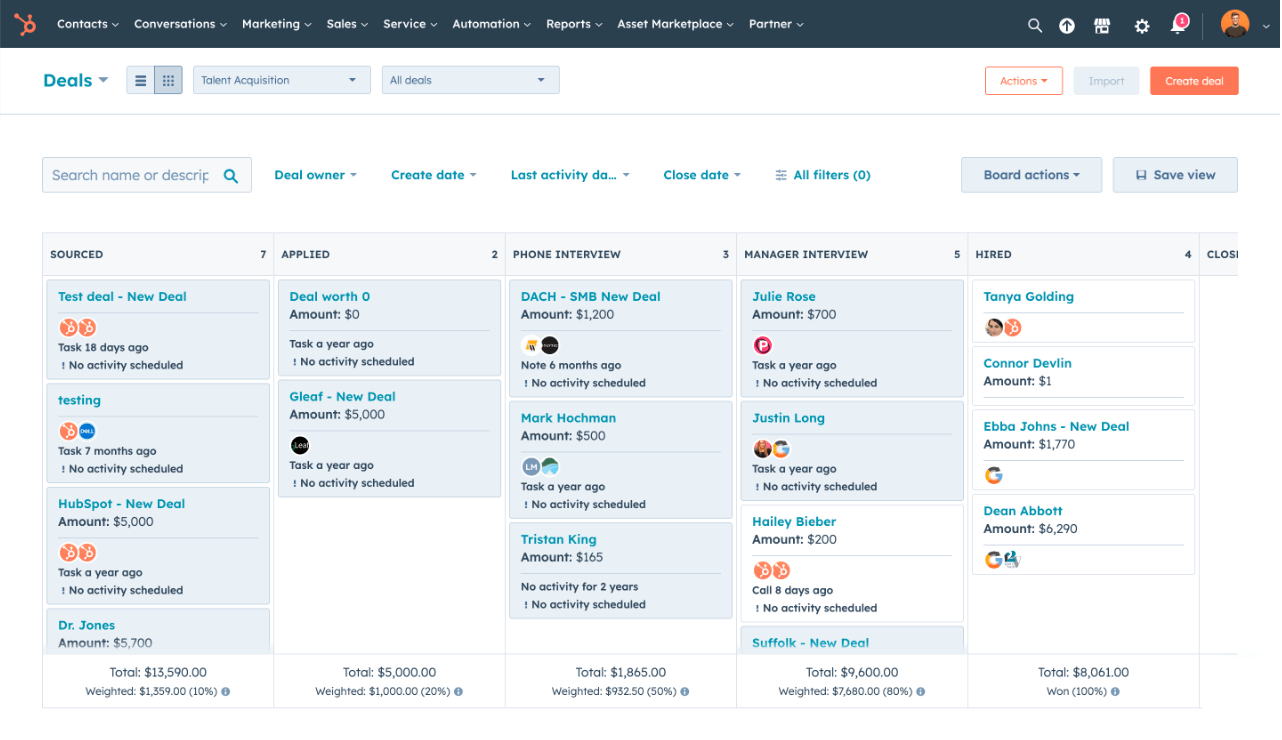Click the HubSpot sprocket logo

24,24
